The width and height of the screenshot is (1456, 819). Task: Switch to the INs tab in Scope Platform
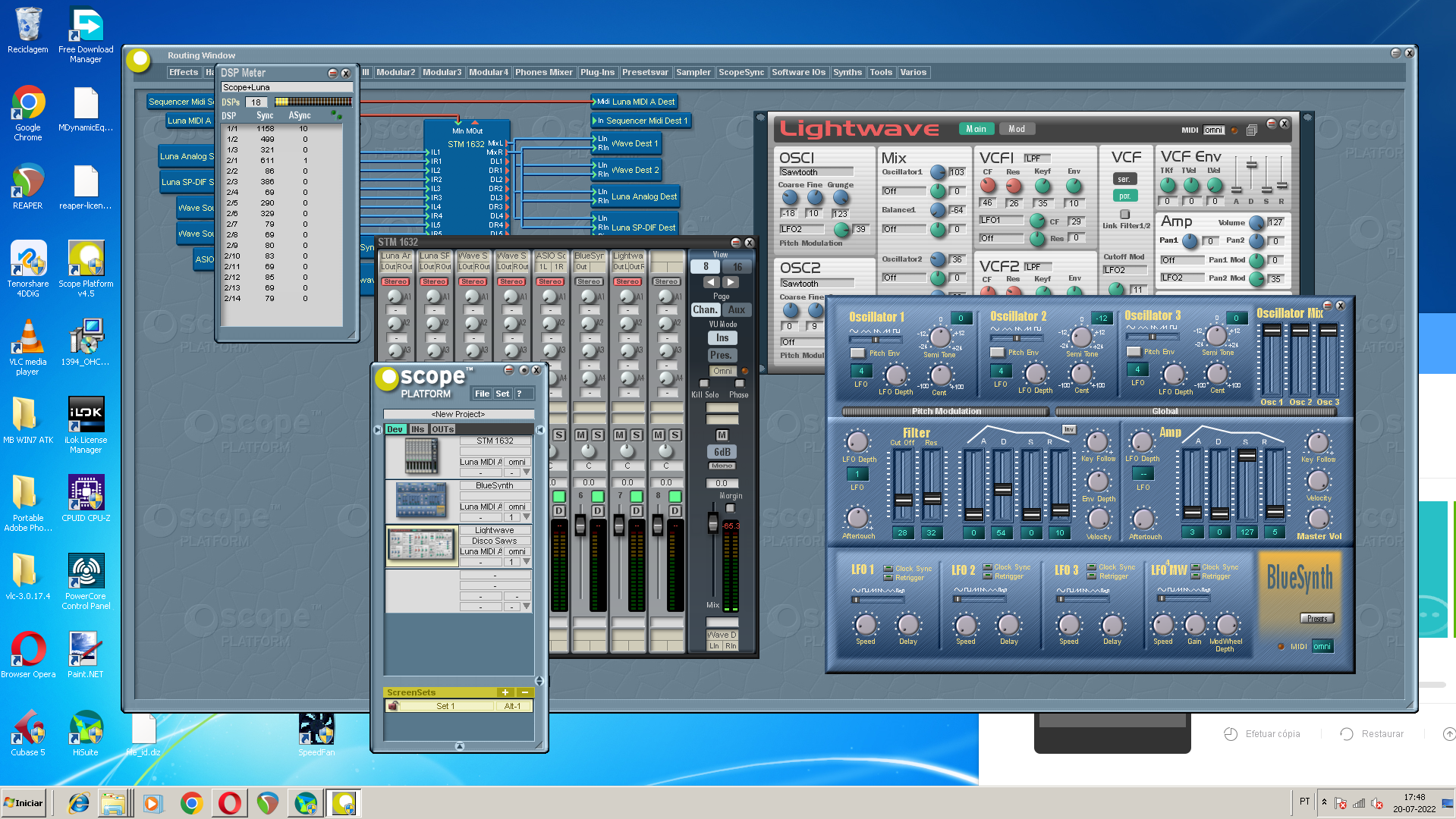417,429
